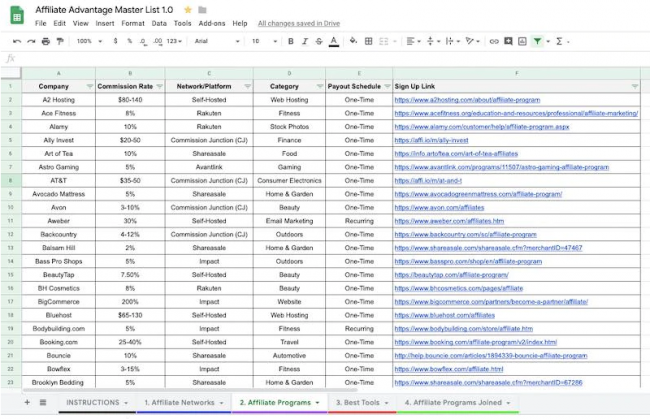The height and width of the screenshot is (419, 650).
Task: Click the Redo icon
Action: point(31,41)
